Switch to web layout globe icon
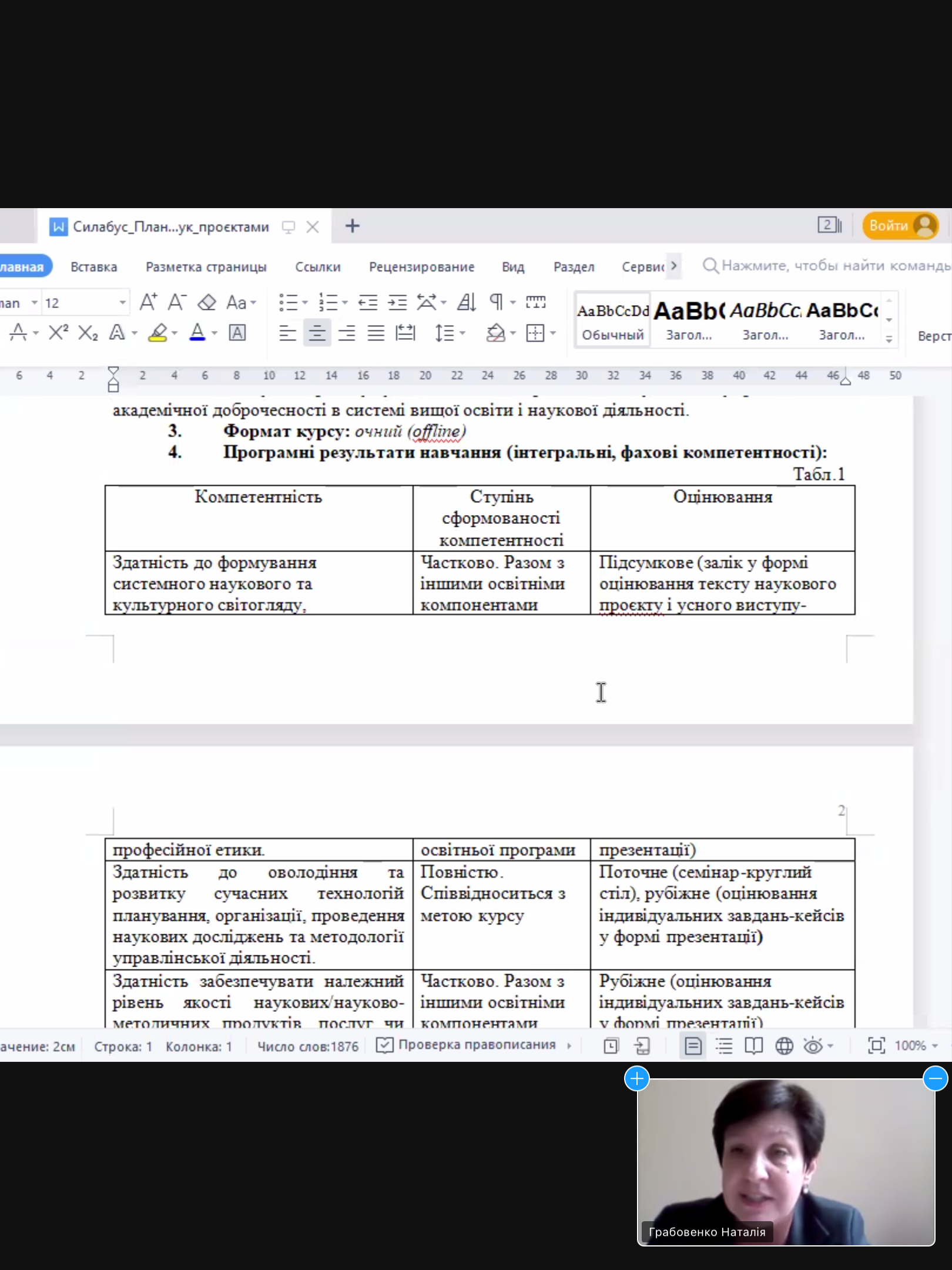Viewport: 952px width, 1270px height. coord(784,1046)
